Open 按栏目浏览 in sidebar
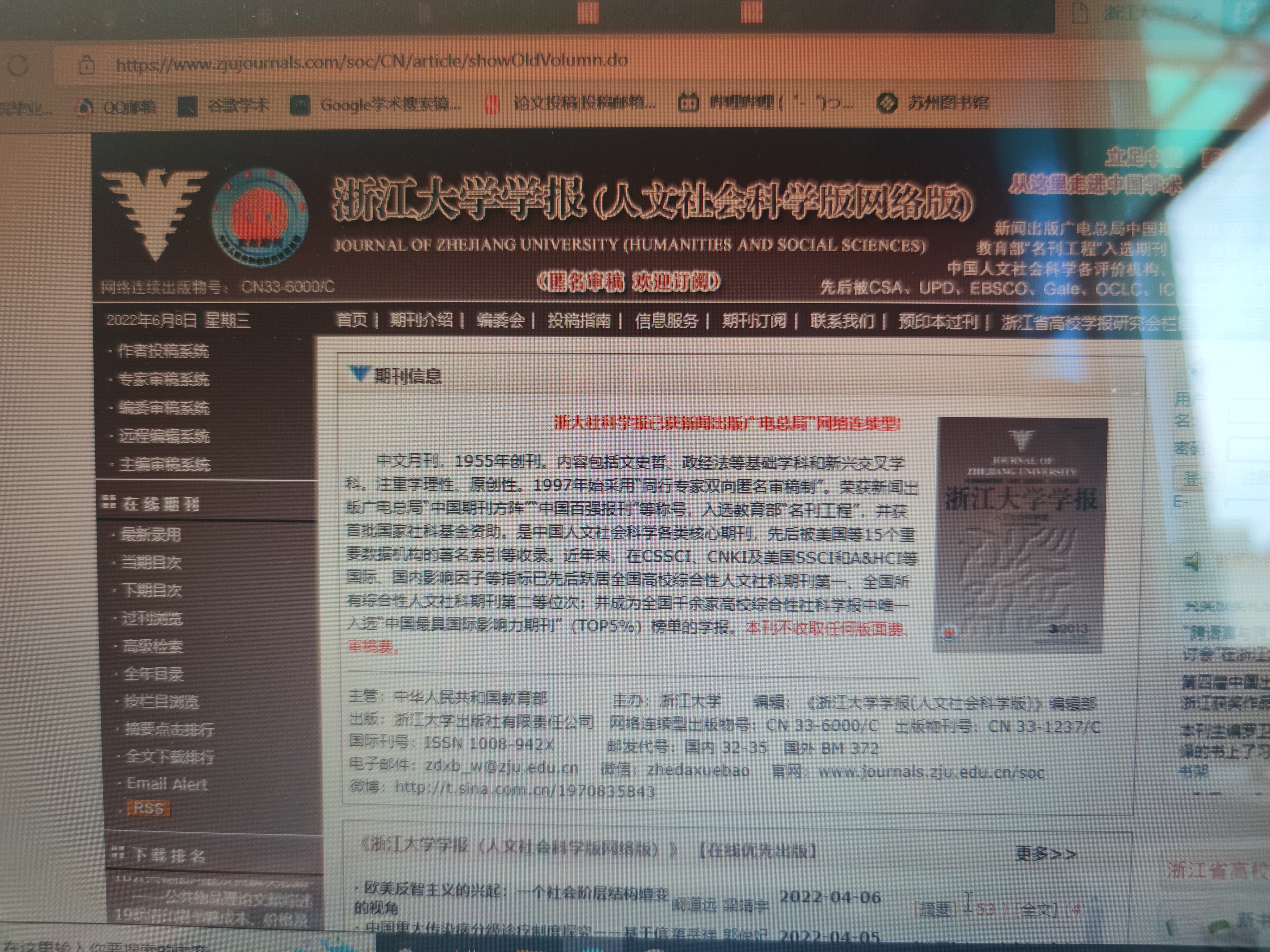This screenshot has height=952, width=1270. [161, 702]
